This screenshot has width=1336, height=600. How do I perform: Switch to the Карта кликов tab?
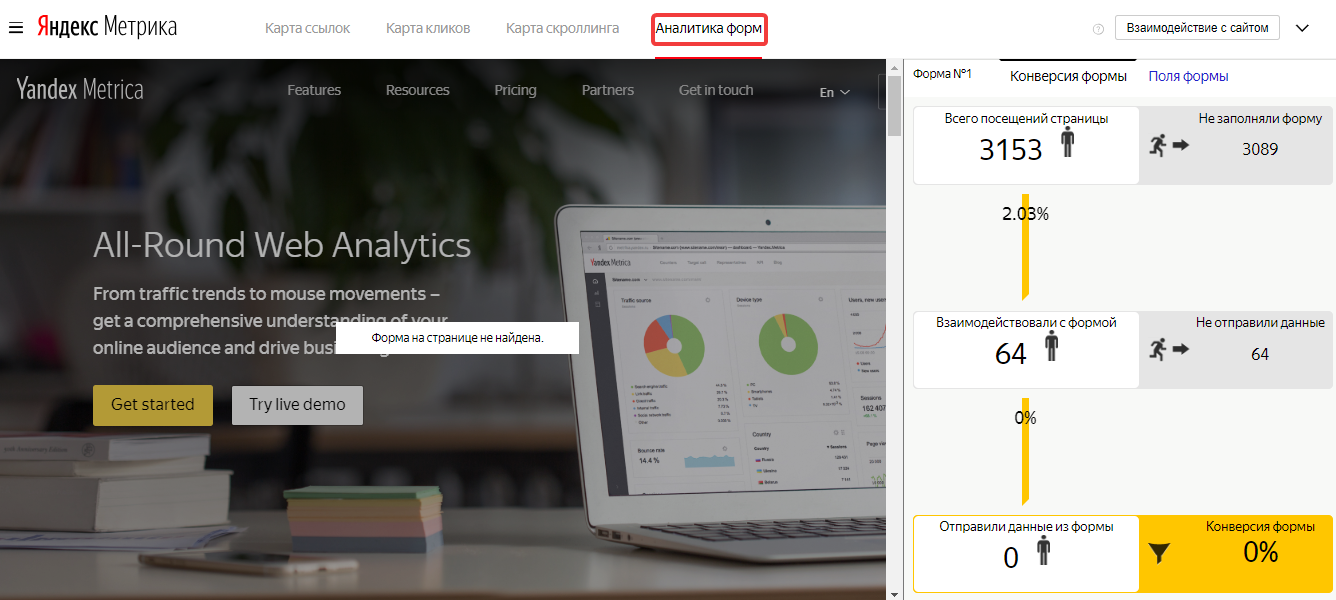click(x=428, y=28)
